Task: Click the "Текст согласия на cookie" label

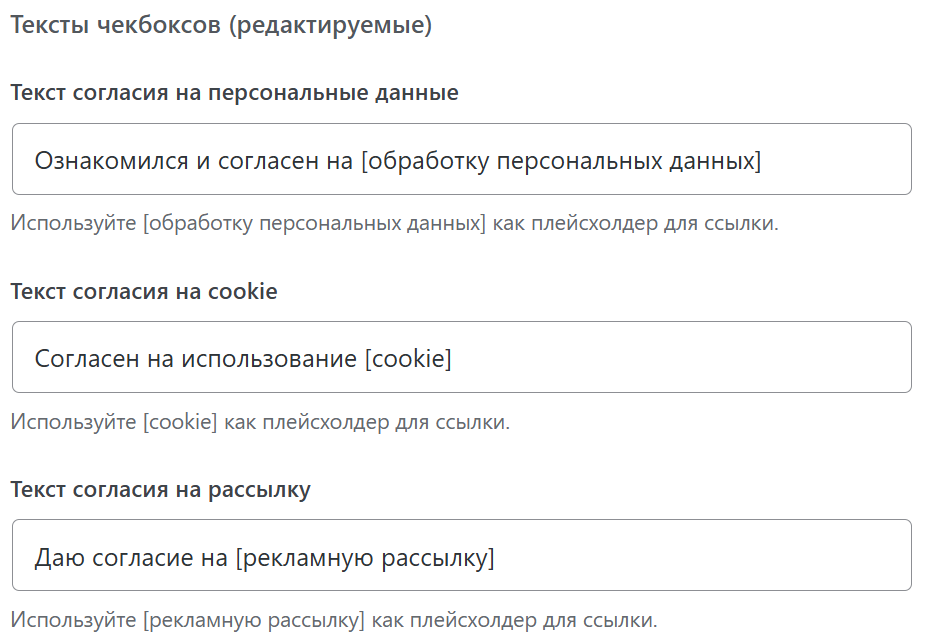Action: [144, 291]
